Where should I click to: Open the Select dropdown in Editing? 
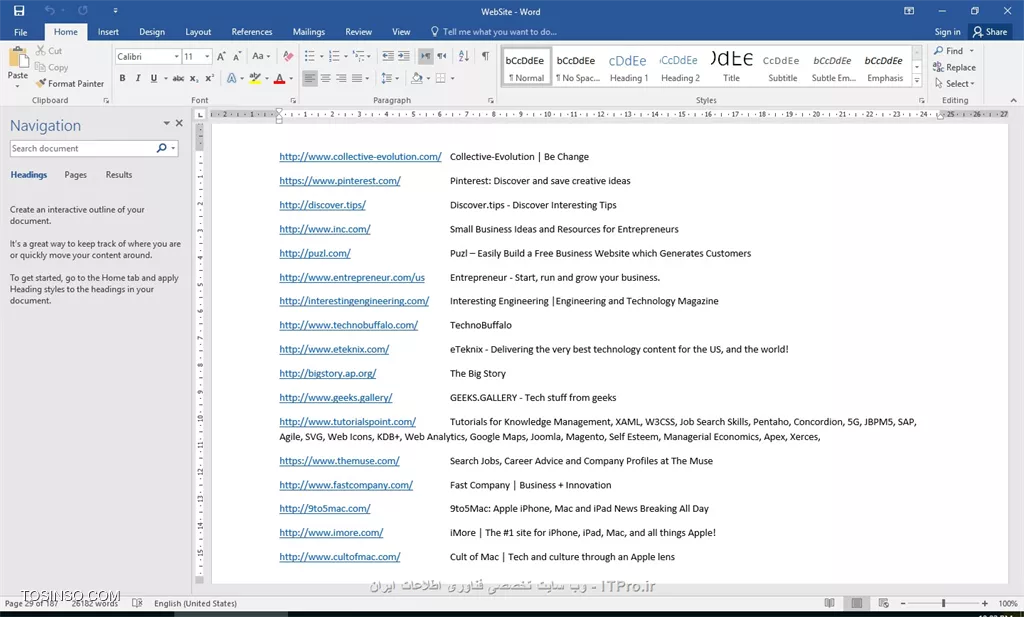click(954, 84)
